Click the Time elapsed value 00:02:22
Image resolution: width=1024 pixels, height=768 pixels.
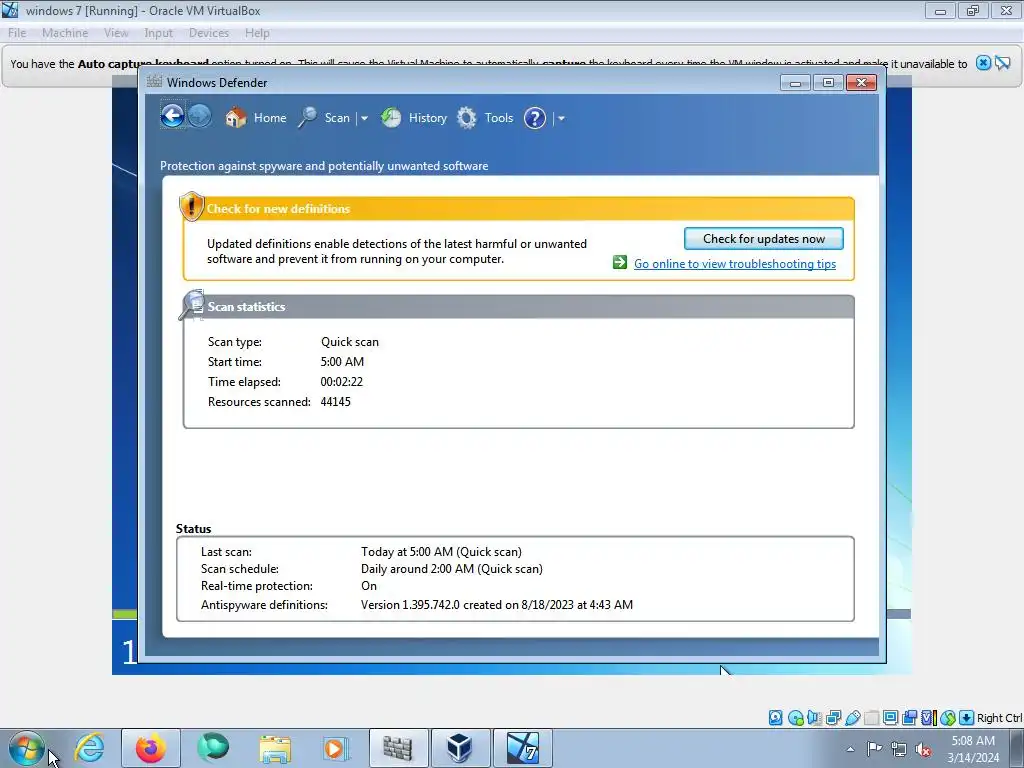[342, 381]
